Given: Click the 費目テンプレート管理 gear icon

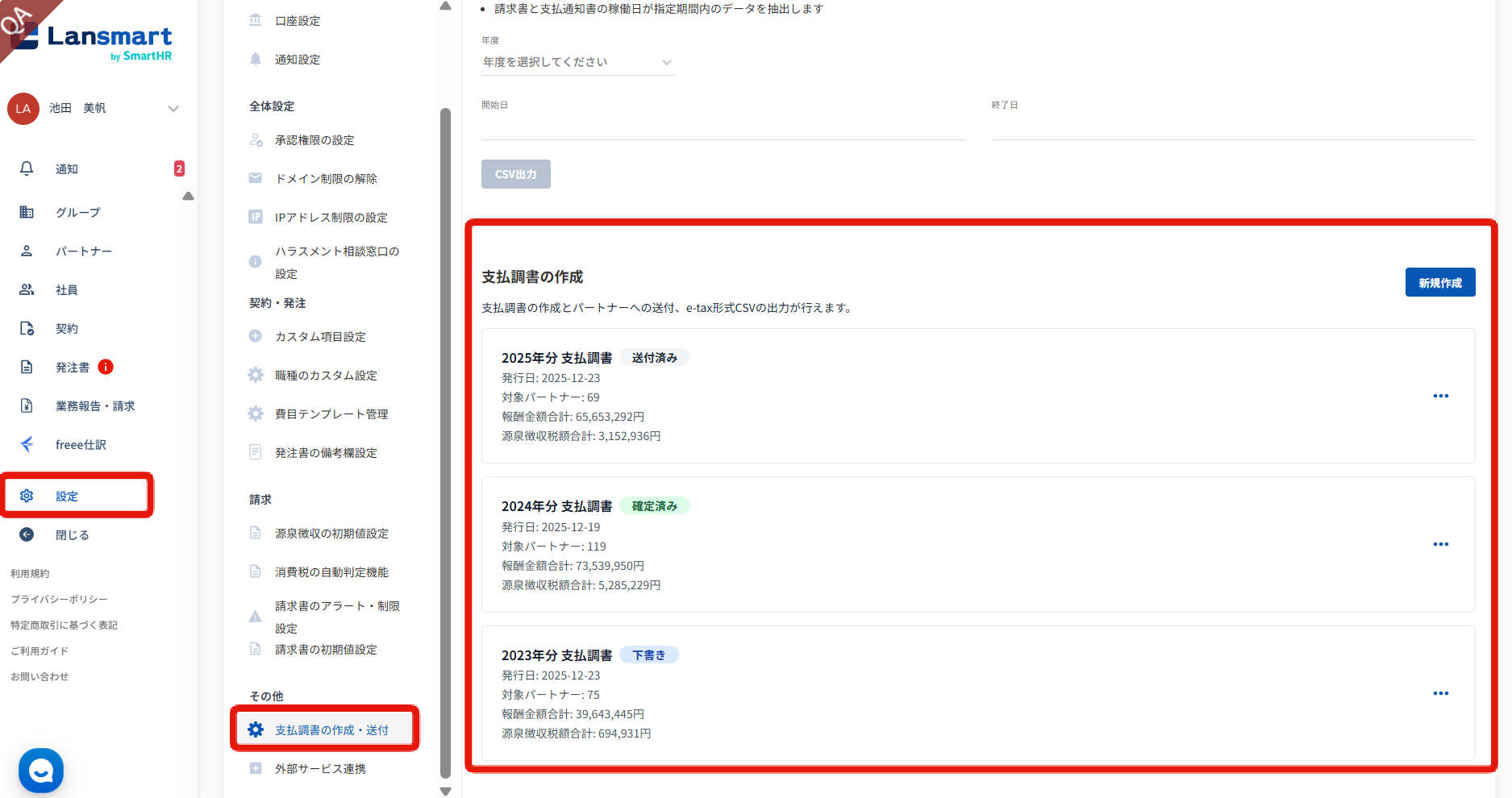Looking at the screenshot, I should 256,414.
